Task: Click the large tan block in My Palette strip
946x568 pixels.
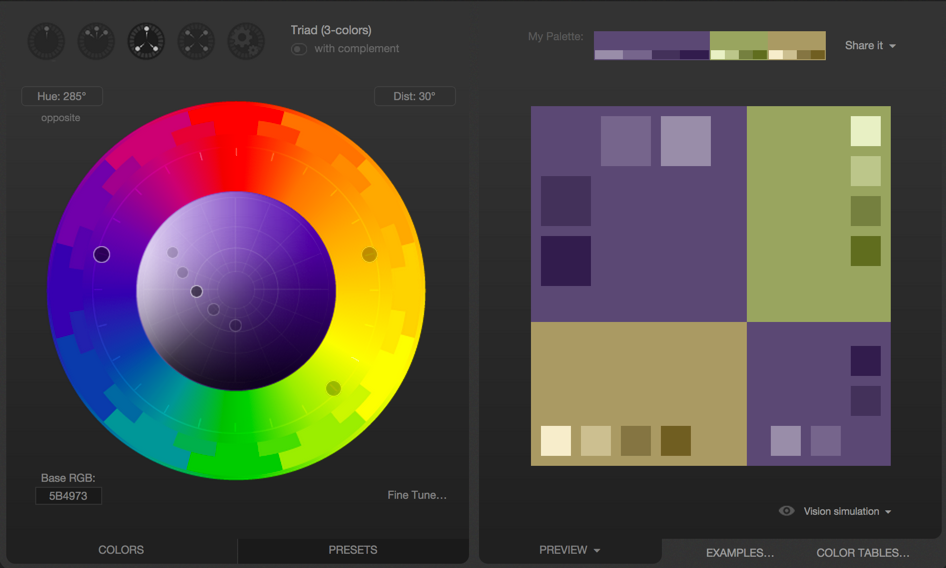Action: tap(796, 40)
